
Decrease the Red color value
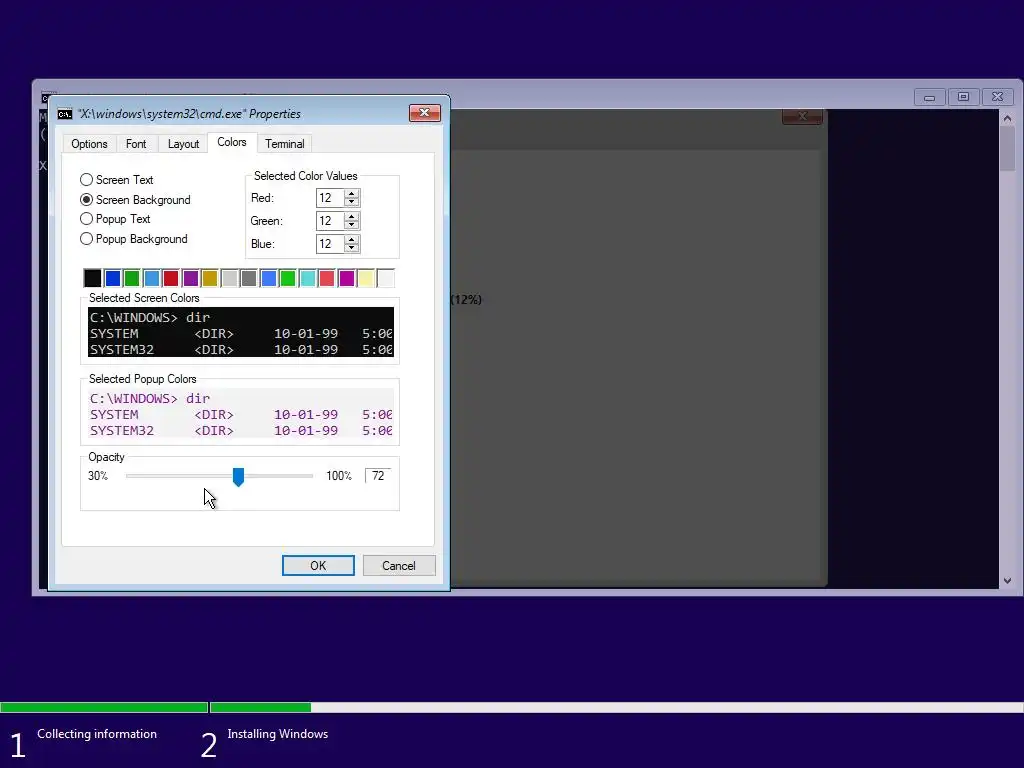coord(352,202)
